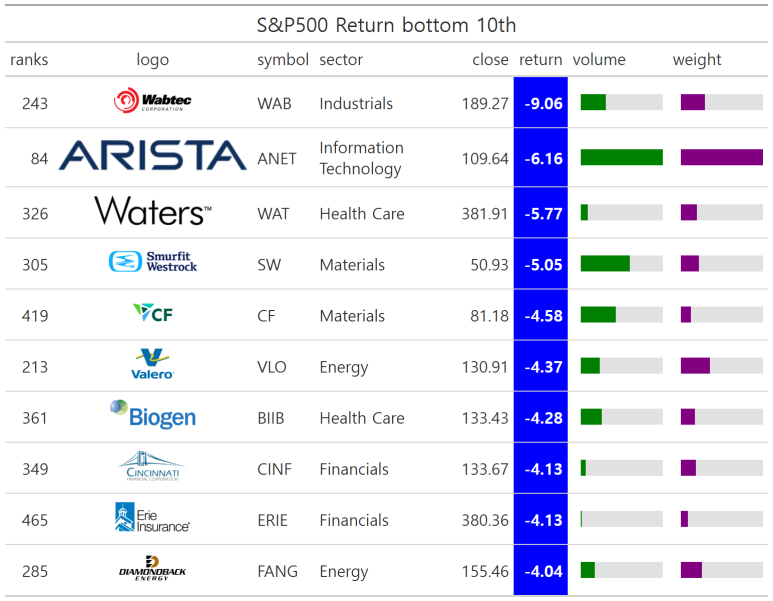Select the return value -5.77
773x601 pixels.
pyautogui.click(x=543, y=214)
